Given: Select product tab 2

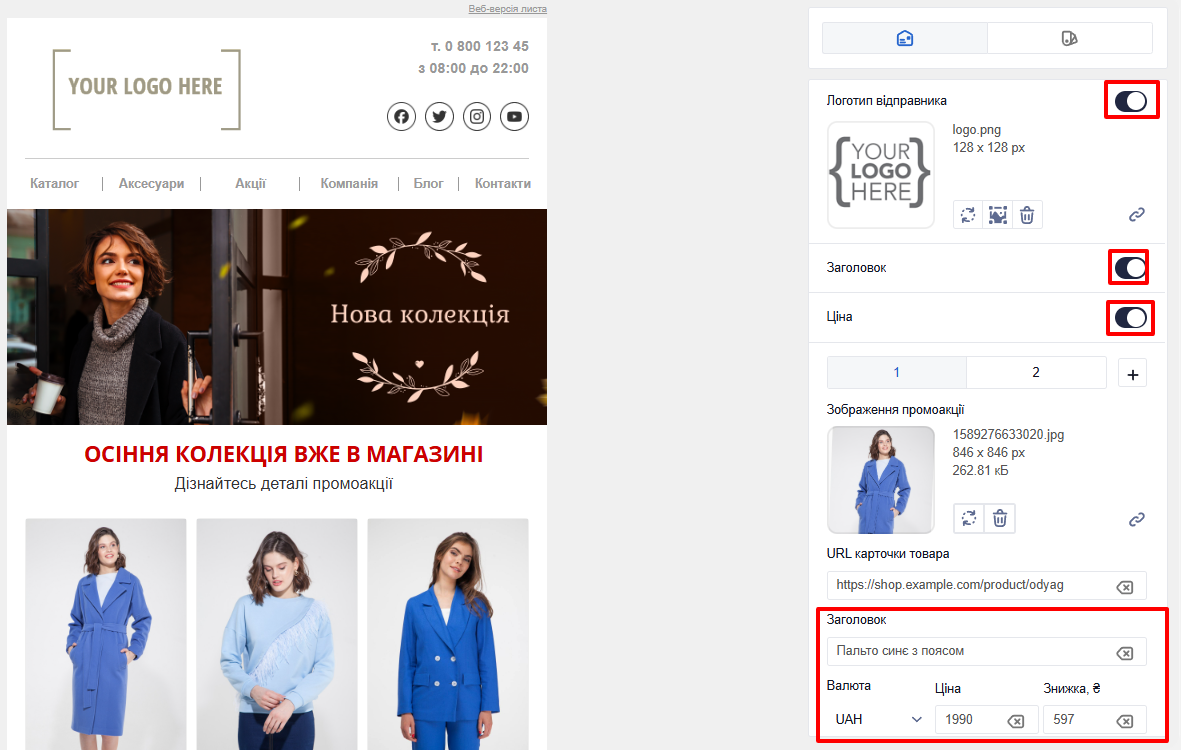Looking at the screenshot, I should [x=1036, y=372].
